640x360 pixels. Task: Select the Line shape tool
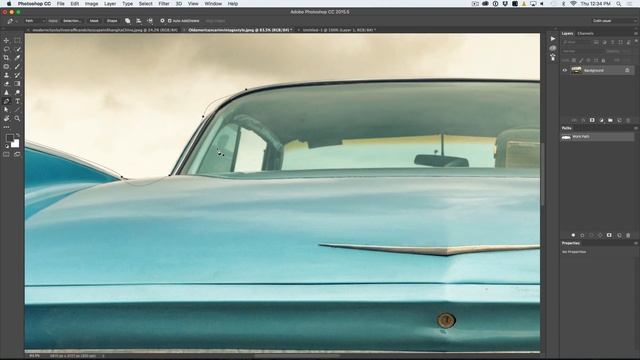coord(17,110)
